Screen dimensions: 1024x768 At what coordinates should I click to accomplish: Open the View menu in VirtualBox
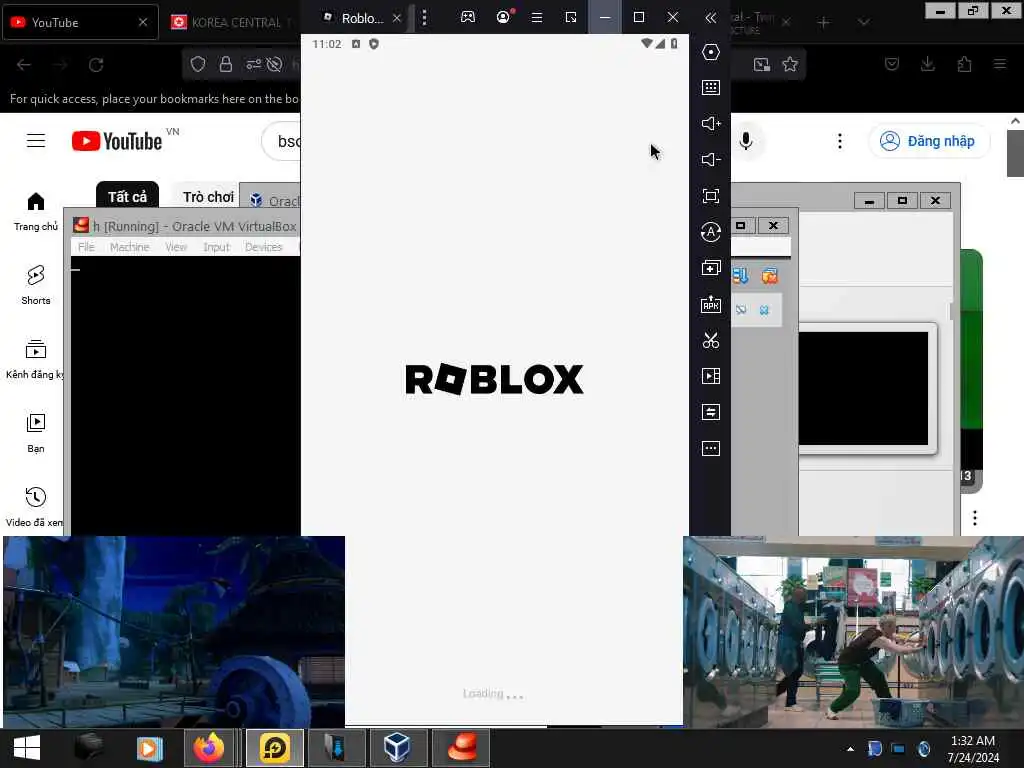176,247
